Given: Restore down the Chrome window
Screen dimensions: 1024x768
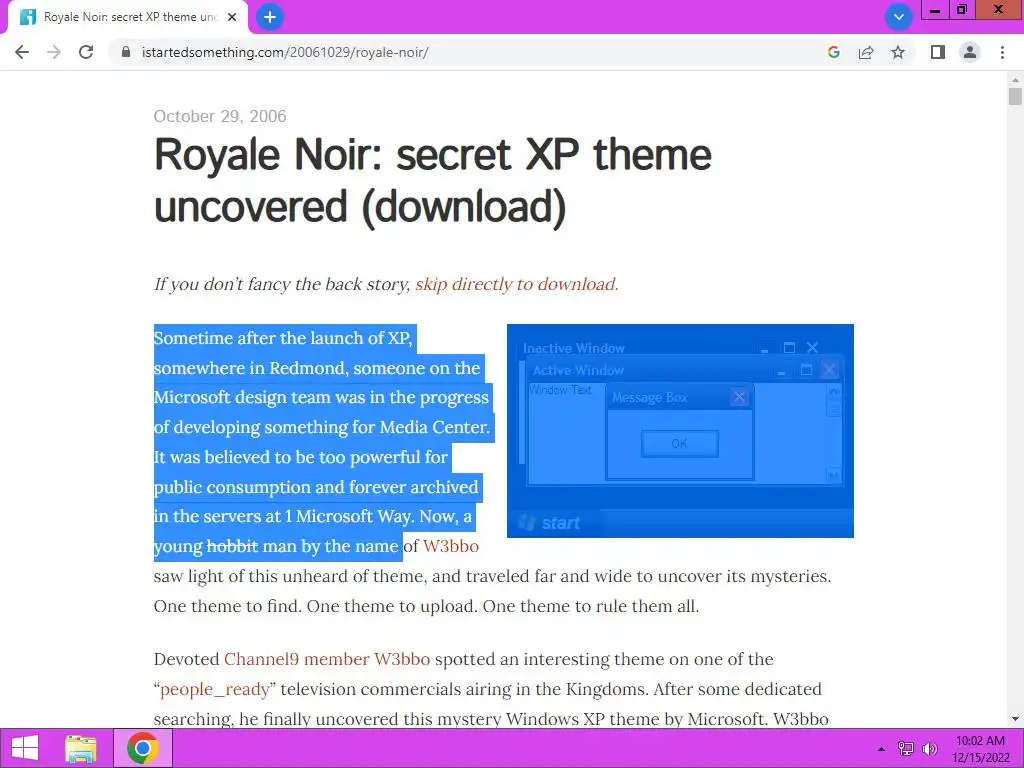Looking at the screenshot, I should coord(961,10).
